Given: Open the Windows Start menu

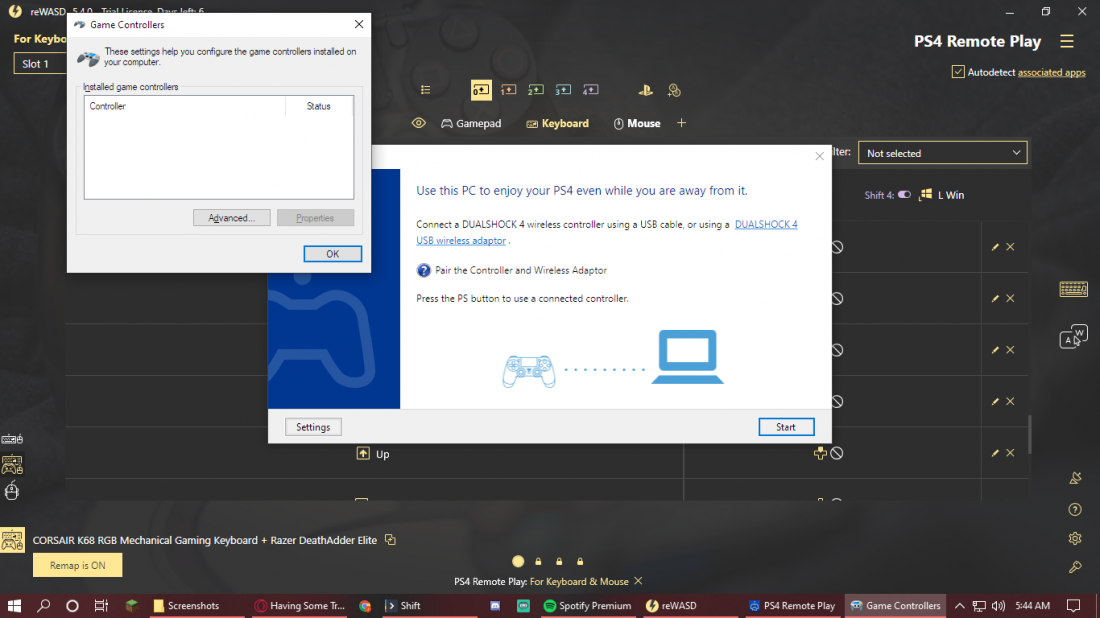Looking at the screenshot, I should pos(14,605).
